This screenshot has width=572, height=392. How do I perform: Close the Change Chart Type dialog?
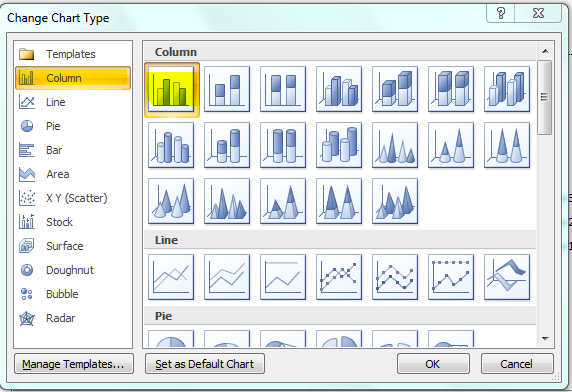(x=538, y=13)
